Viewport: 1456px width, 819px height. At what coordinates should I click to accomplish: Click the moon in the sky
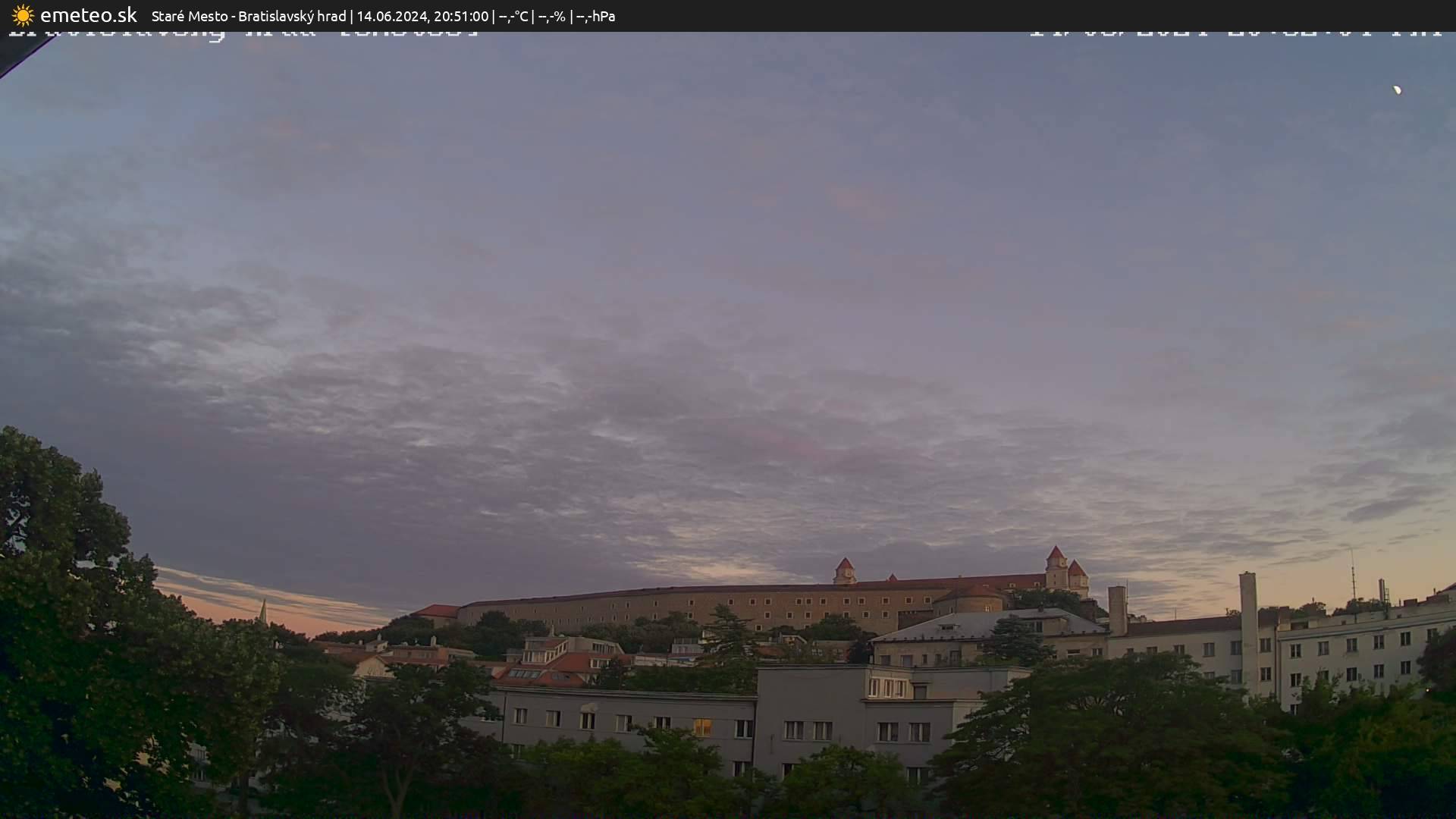1397,90
